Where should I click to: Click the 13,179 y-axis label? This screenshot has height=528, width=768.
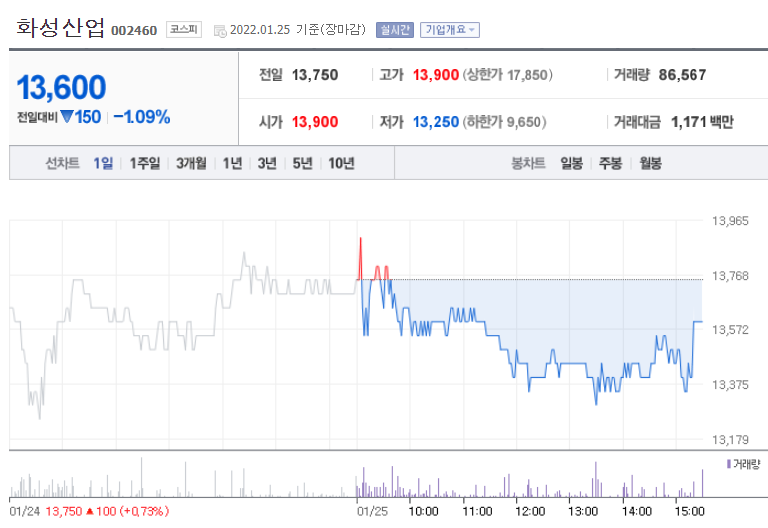(x=730, y=439)
